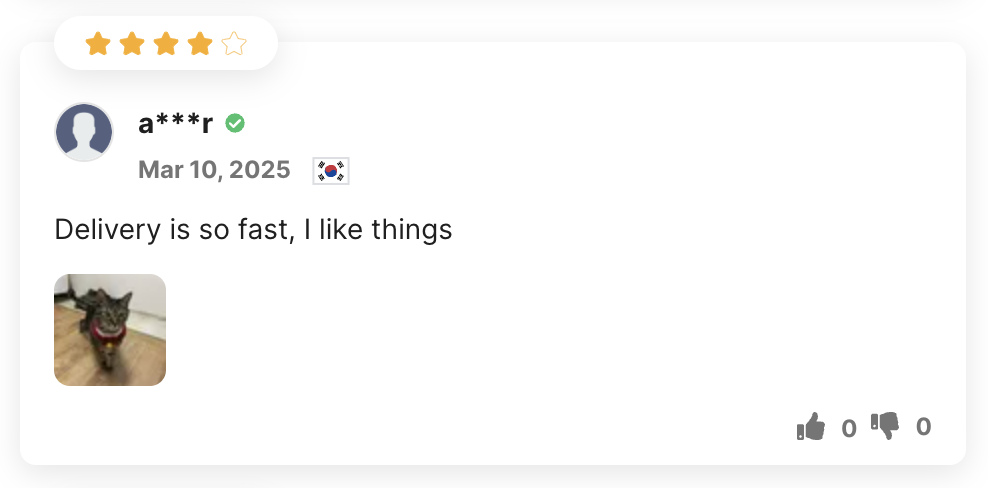Click the second gold star

point(132,44)
